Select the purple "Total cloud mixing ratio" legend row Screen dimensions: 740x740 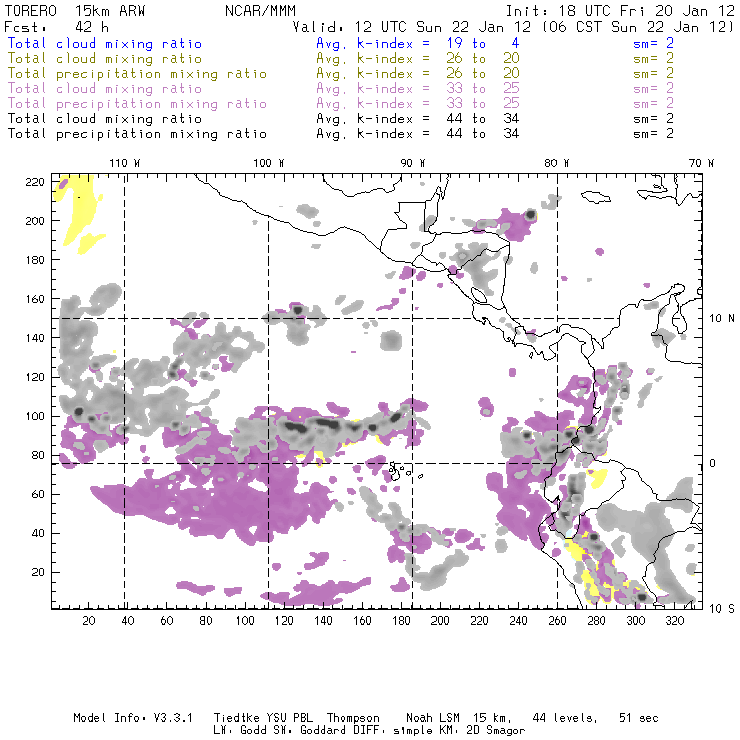105,89
